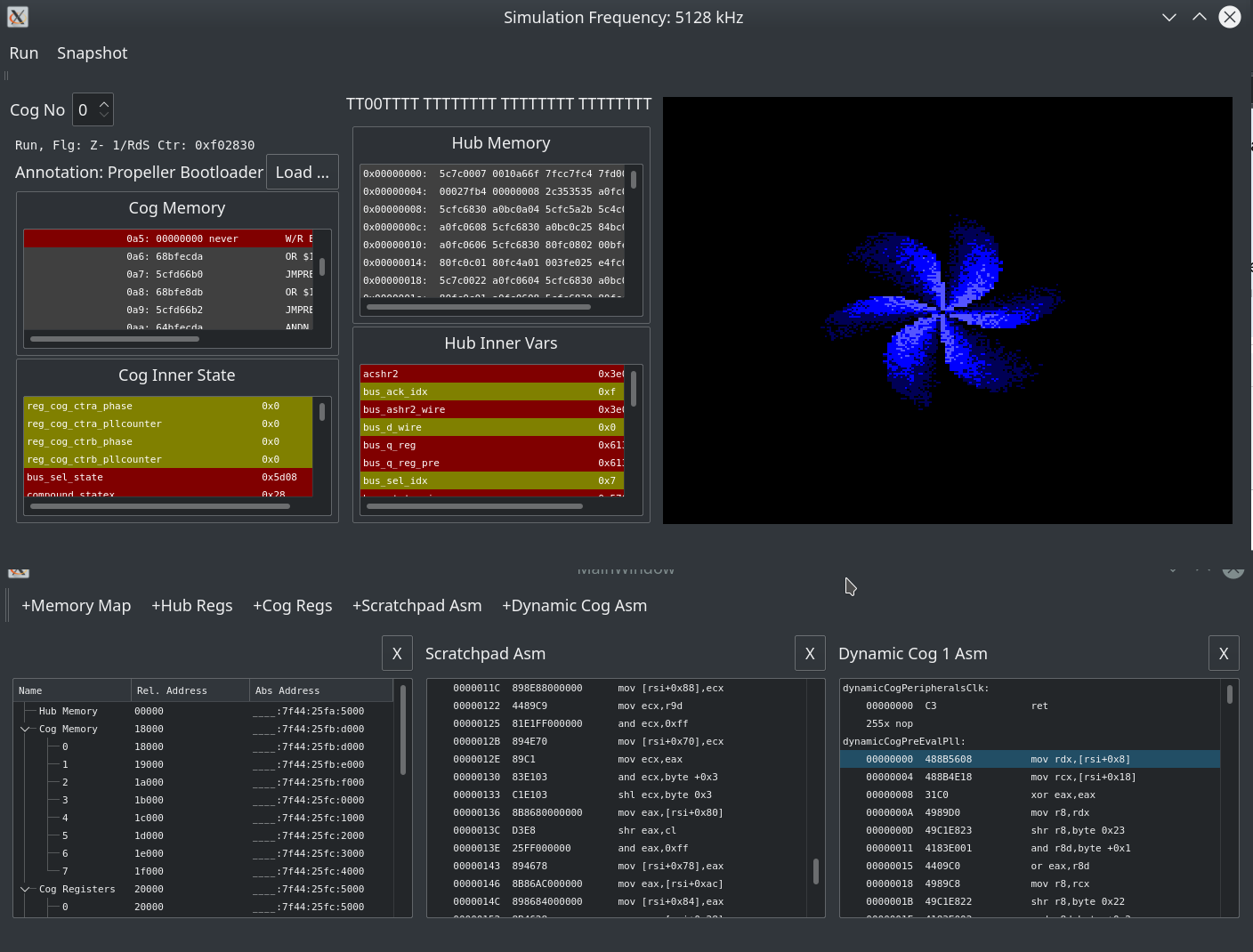Close the Scratchpad Asm panel
The image size is (1253, 952).
point(810,654)
